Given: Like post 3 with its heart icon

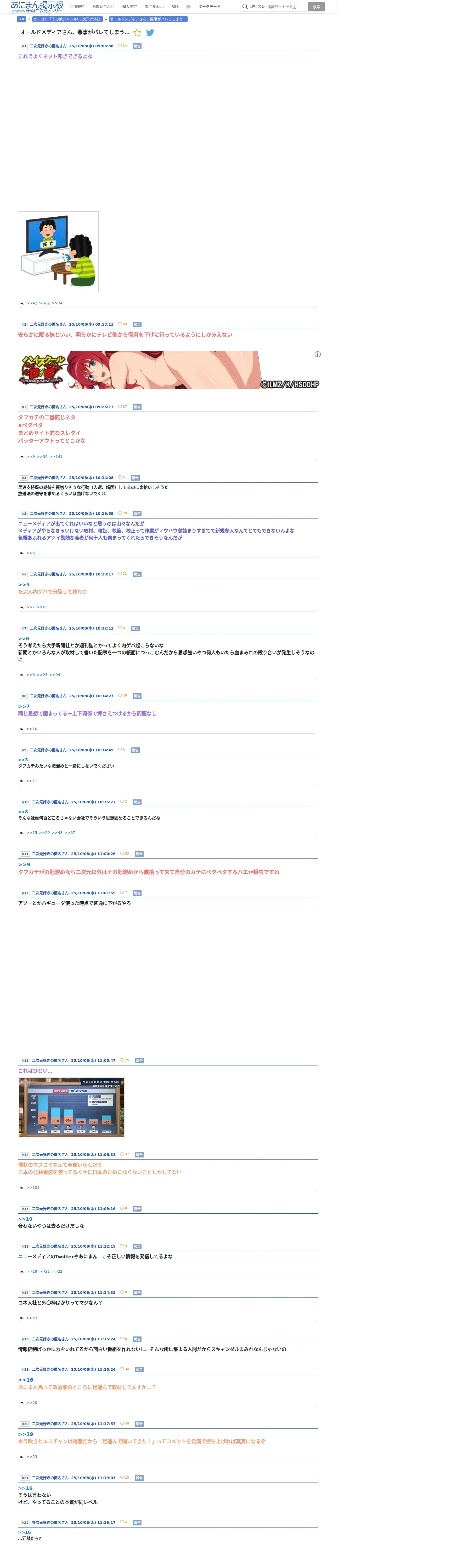Looking at the screenshot, I should coord(120,407).
